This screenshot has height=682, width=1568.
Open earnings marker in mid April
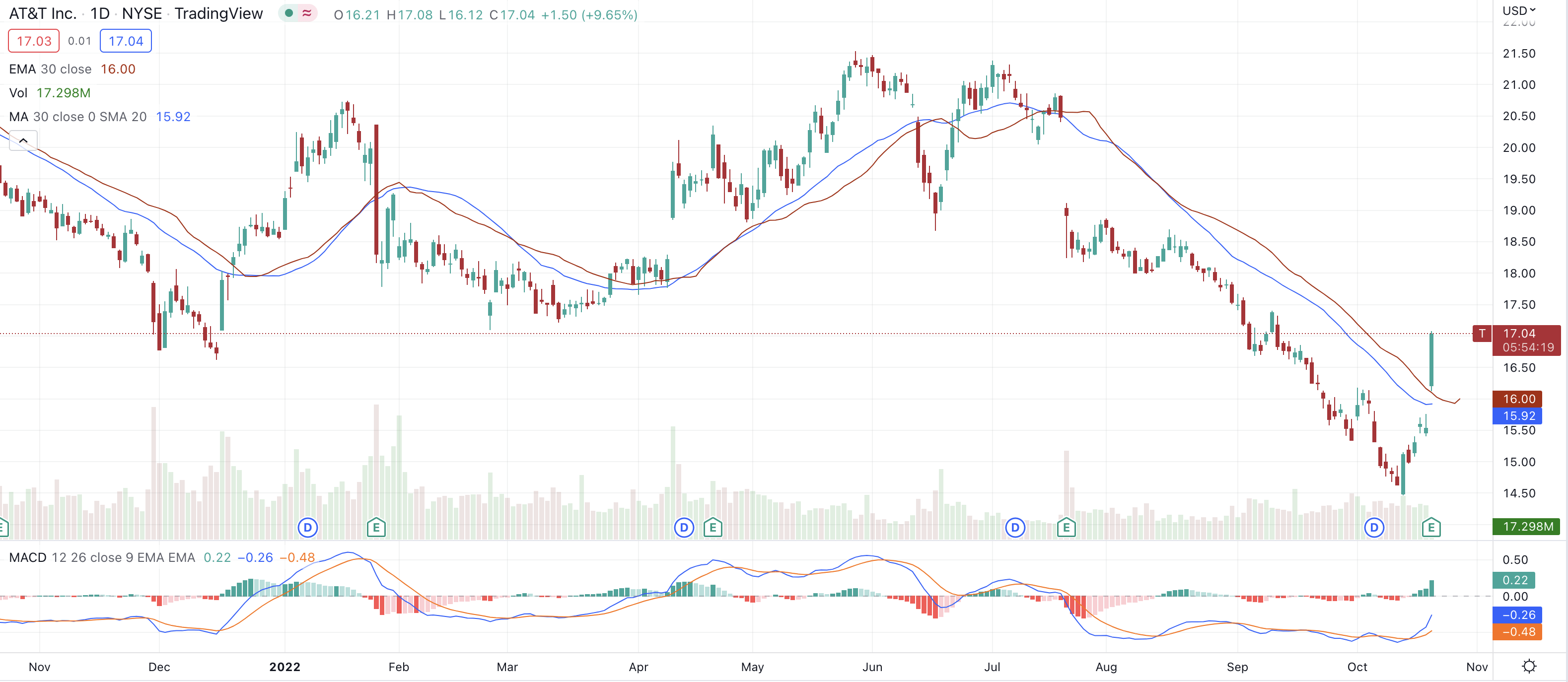click(713, 528)
